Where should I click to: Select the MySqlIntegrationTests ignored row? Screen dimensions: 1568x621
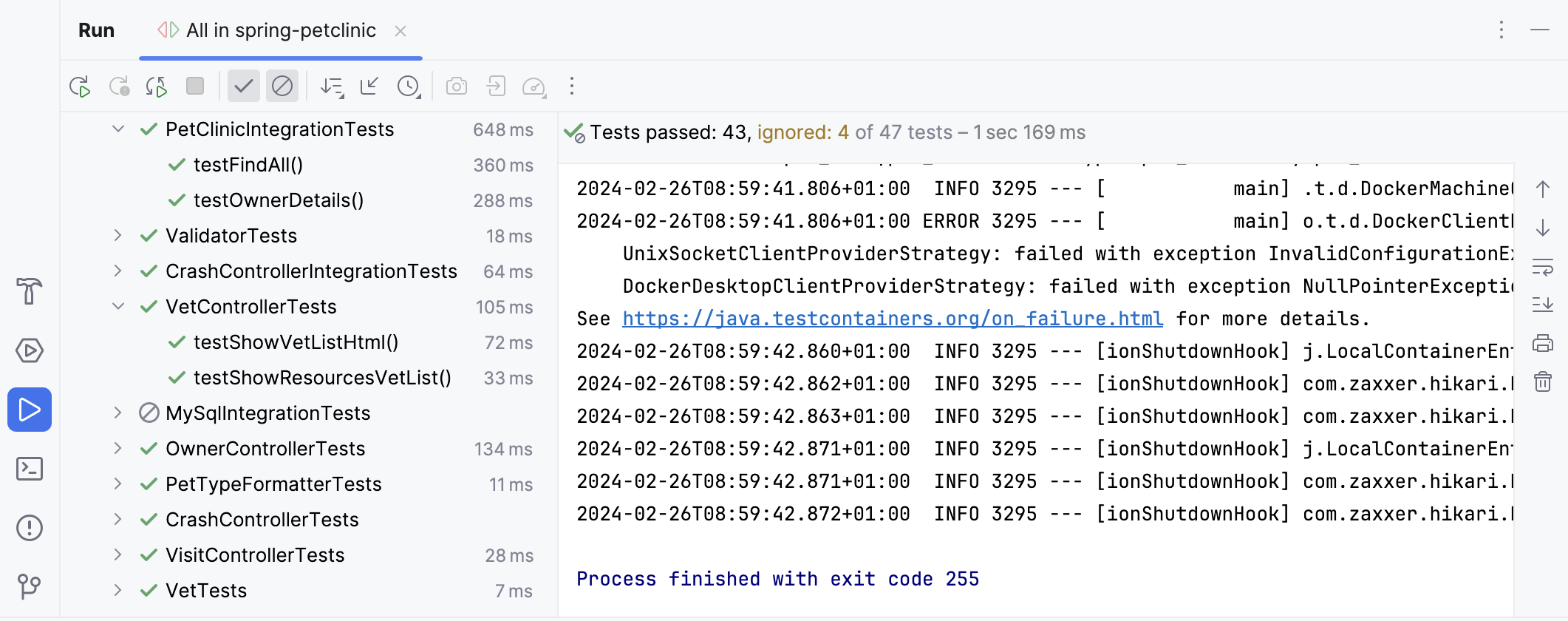point(309,413)
